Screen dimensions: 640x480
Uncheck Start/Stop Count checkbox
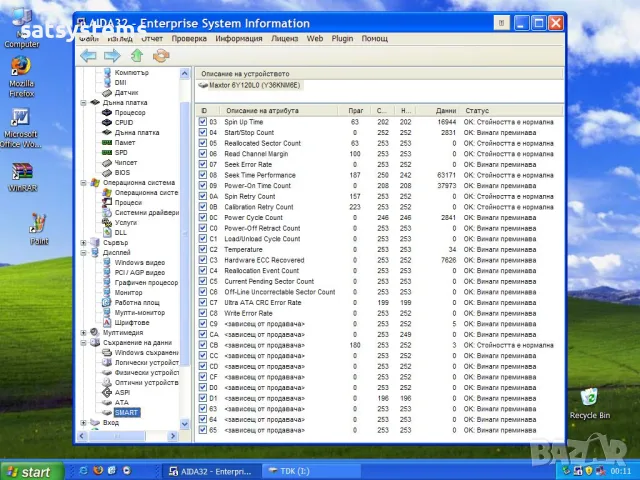(x=203, y=132)
